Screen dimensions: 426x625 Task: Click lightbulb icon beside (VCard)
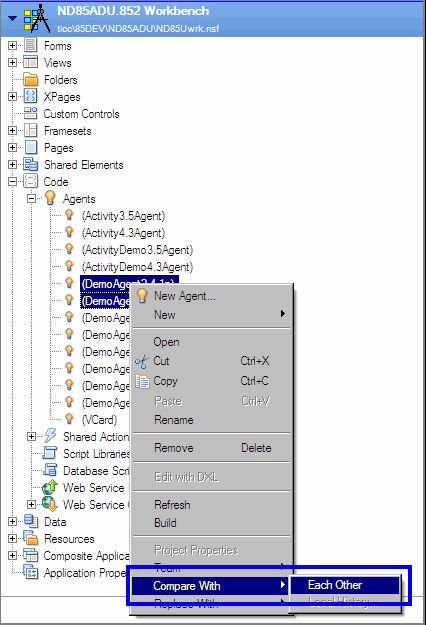(69, 419)
